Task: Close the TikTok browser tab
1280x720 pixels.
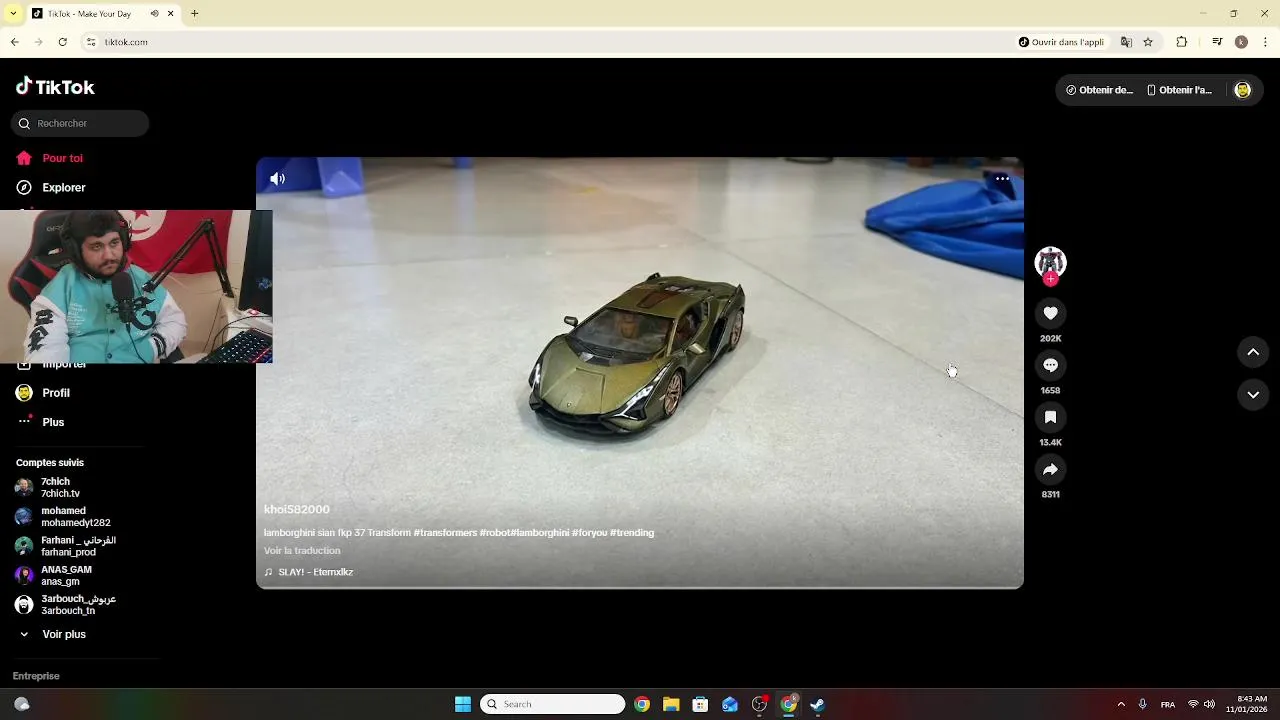Action: click(x=171, y=14)
